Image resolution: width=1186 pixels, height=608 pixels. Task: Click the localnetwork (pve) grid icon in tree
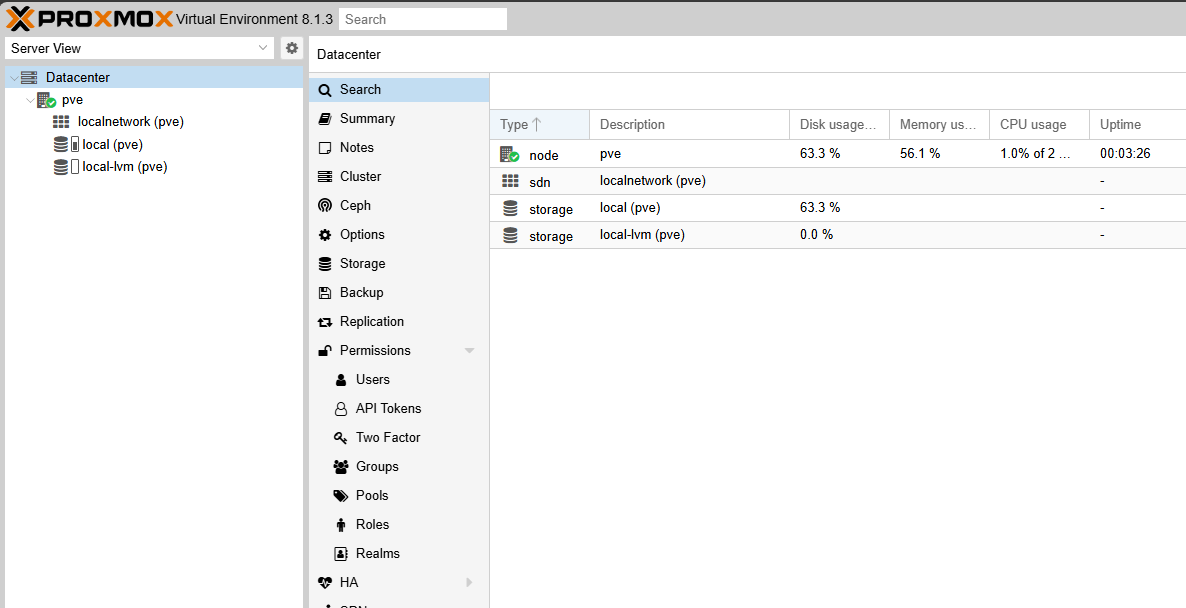point(61,122)
